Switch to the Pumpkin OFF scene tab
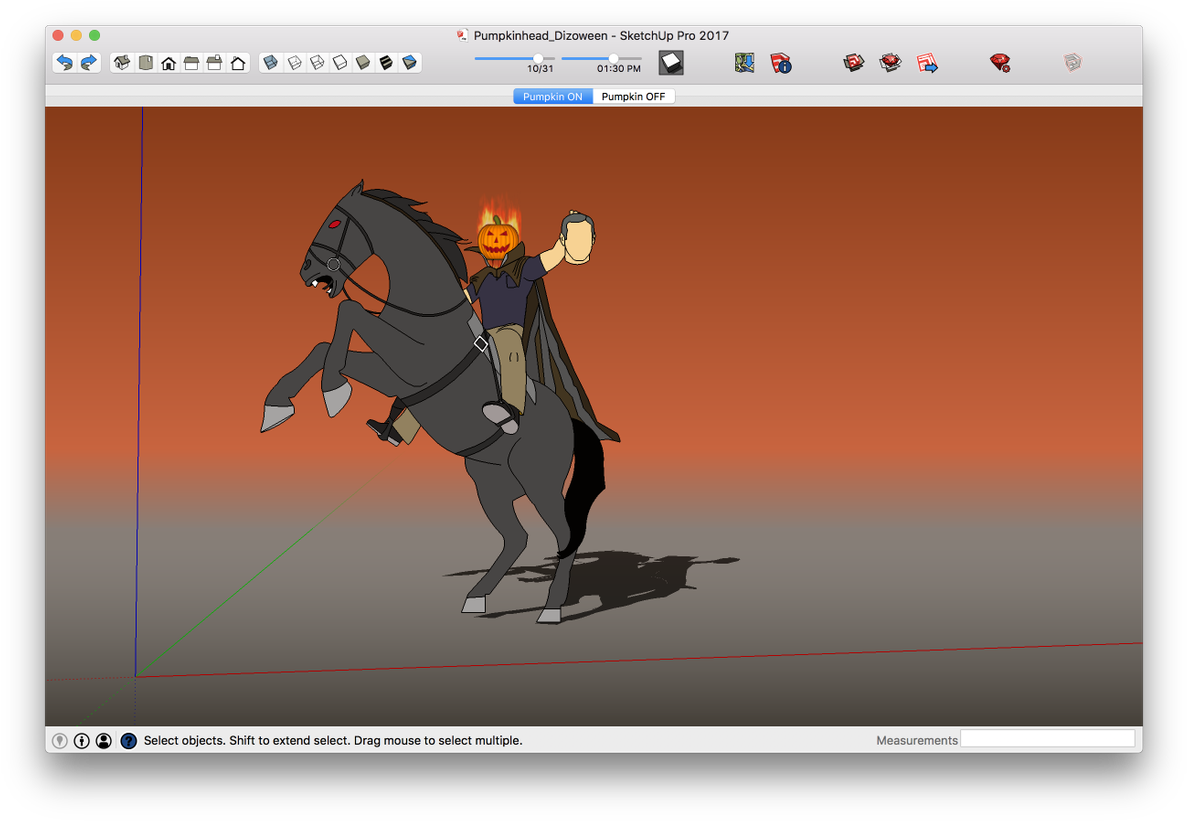This screenshot has width=1187, height=821. click(x=634, y=96)
